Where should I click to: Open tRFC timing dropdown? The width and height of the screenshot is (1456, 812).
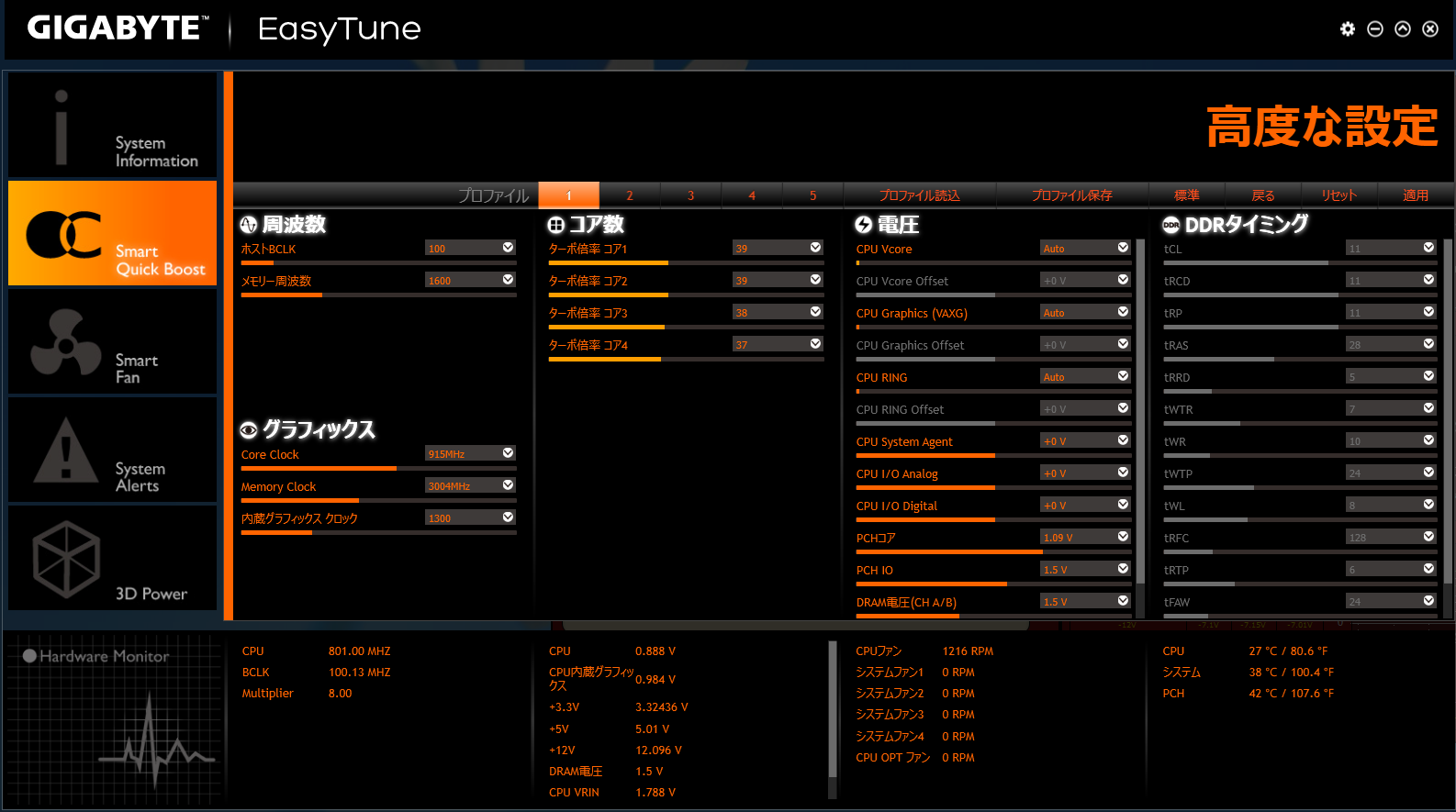pyautogui.click(x=1392, y=538)
